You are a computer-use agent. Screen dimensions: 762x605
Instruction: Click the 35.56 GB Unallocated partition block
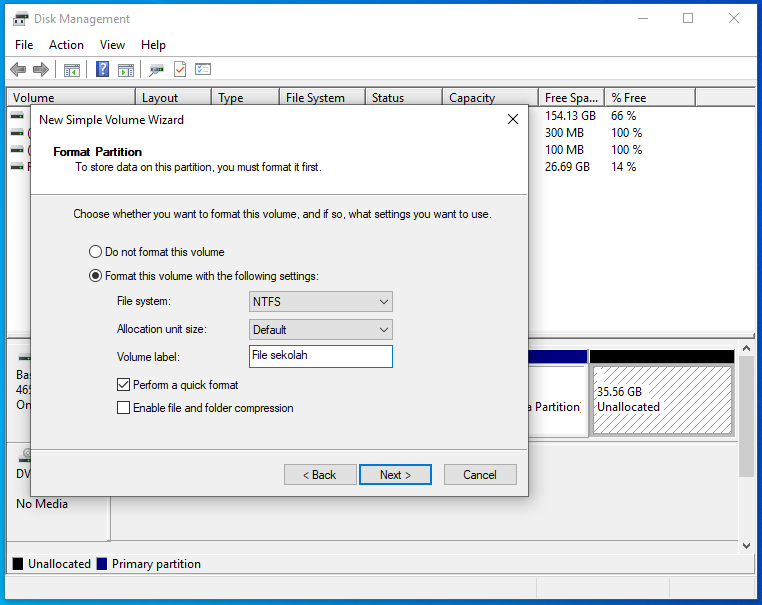click(x=661, y=400)
